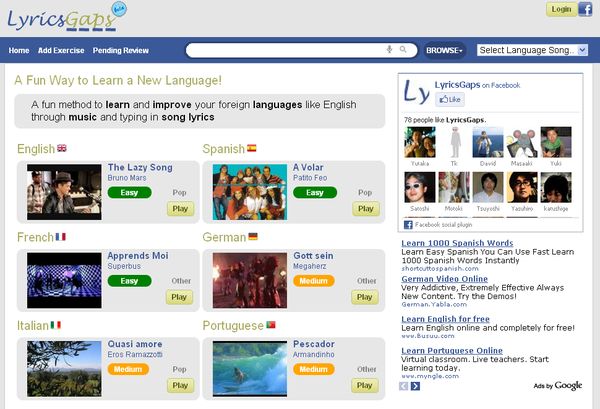Open the Eros Ramazzotti artist link

click(135, 355)
